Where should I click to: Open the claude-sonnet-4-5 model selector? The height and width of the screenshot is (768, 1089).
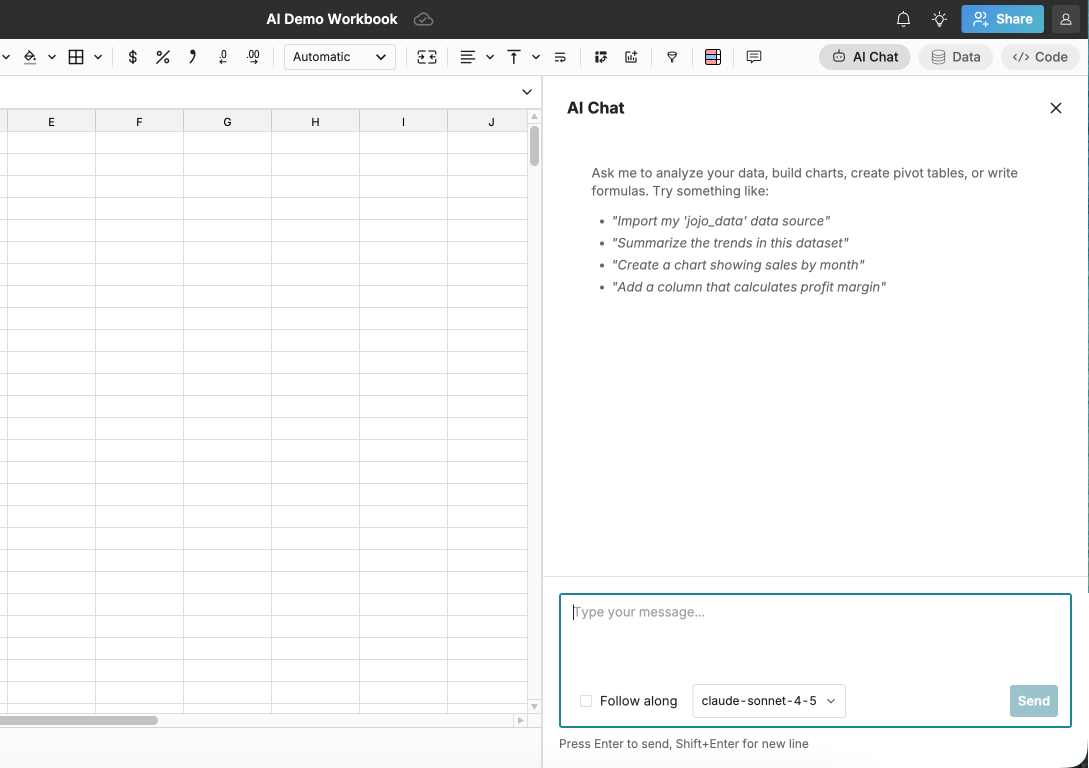pos(768,701)
